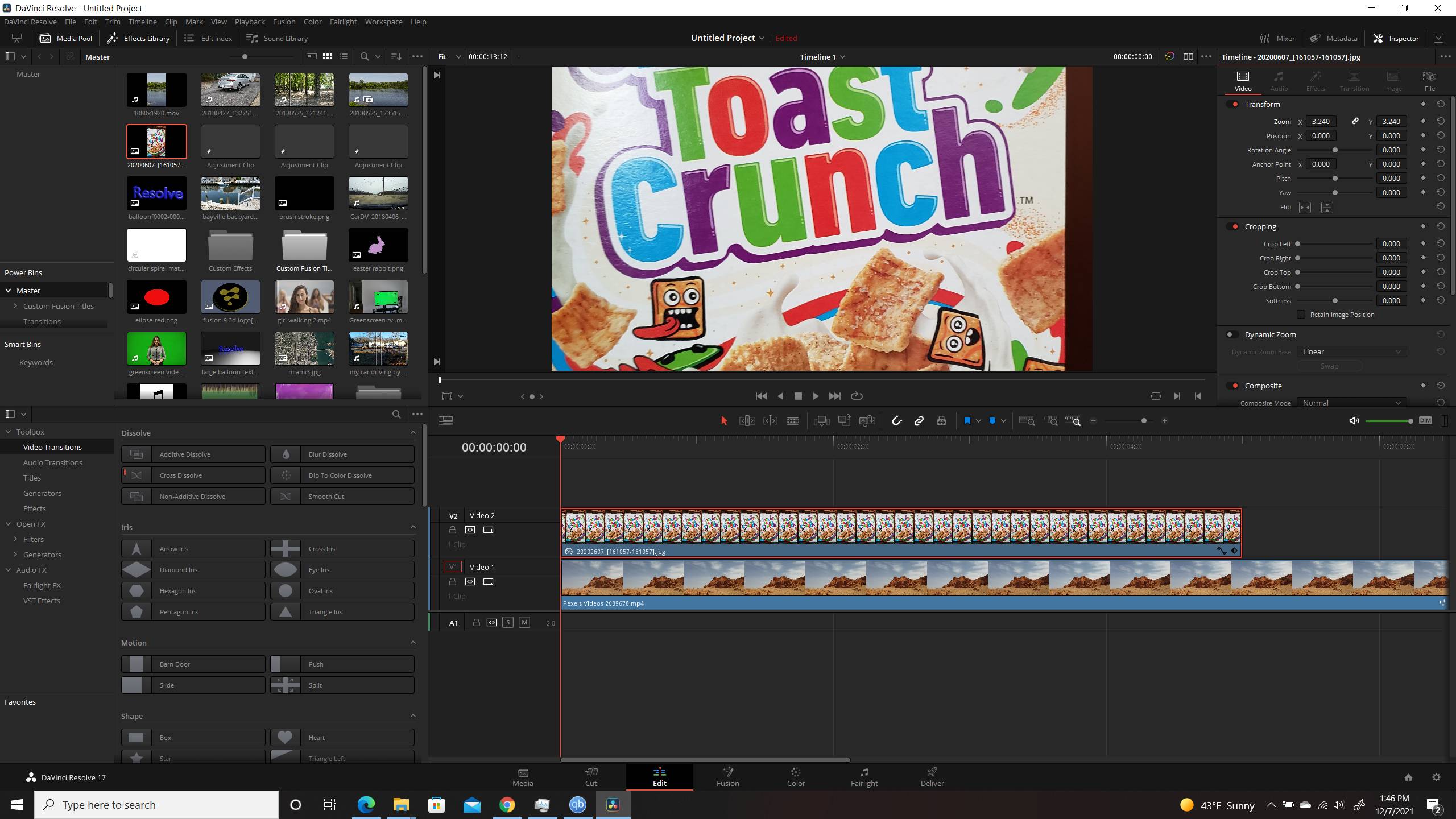Open Dynamic Zoom Ease Linear dropdown
Screen dimensions: 1456x819
point(1351,351)
